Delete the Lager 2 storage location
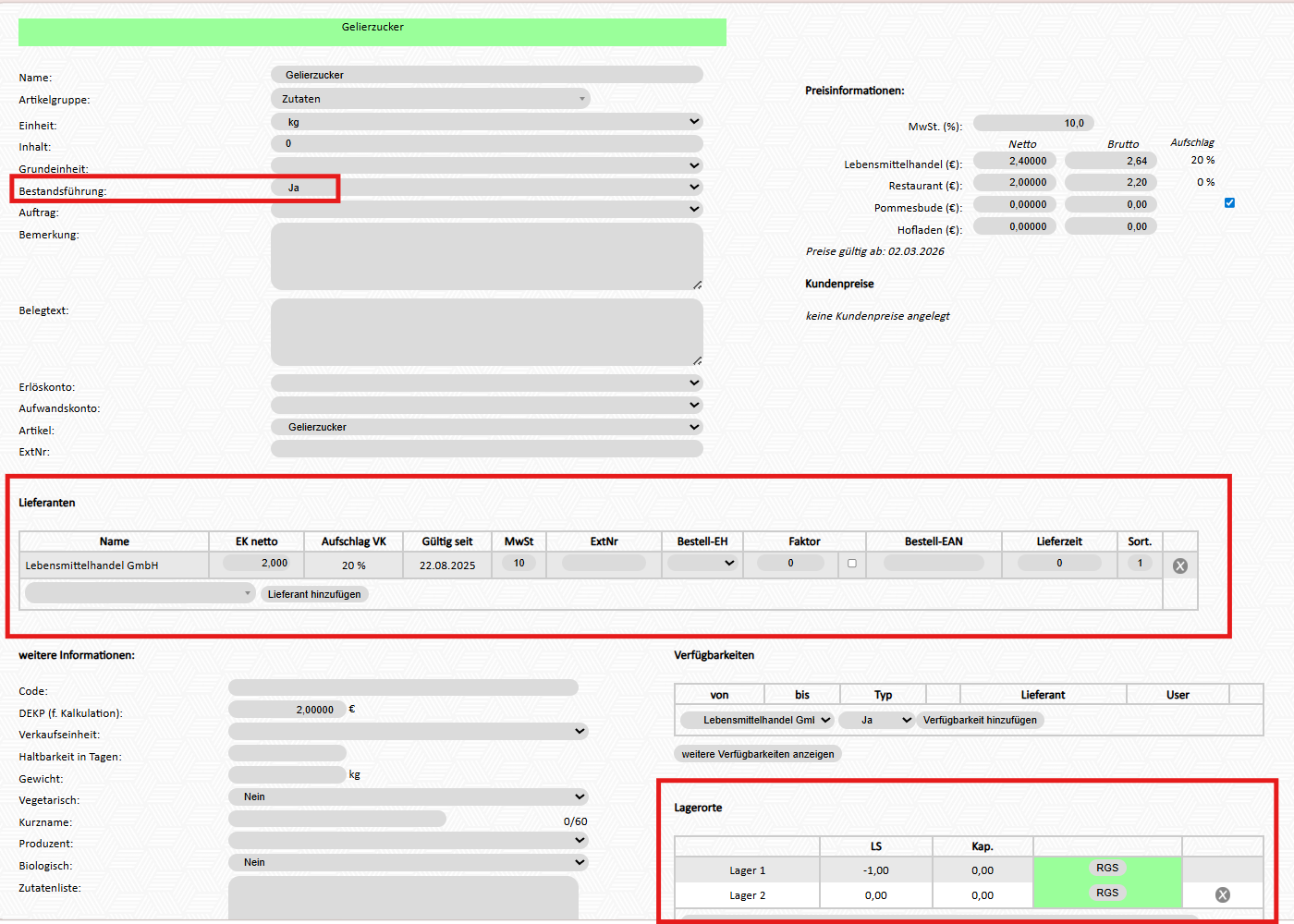1294x924 pixels. coord(1222,894)
